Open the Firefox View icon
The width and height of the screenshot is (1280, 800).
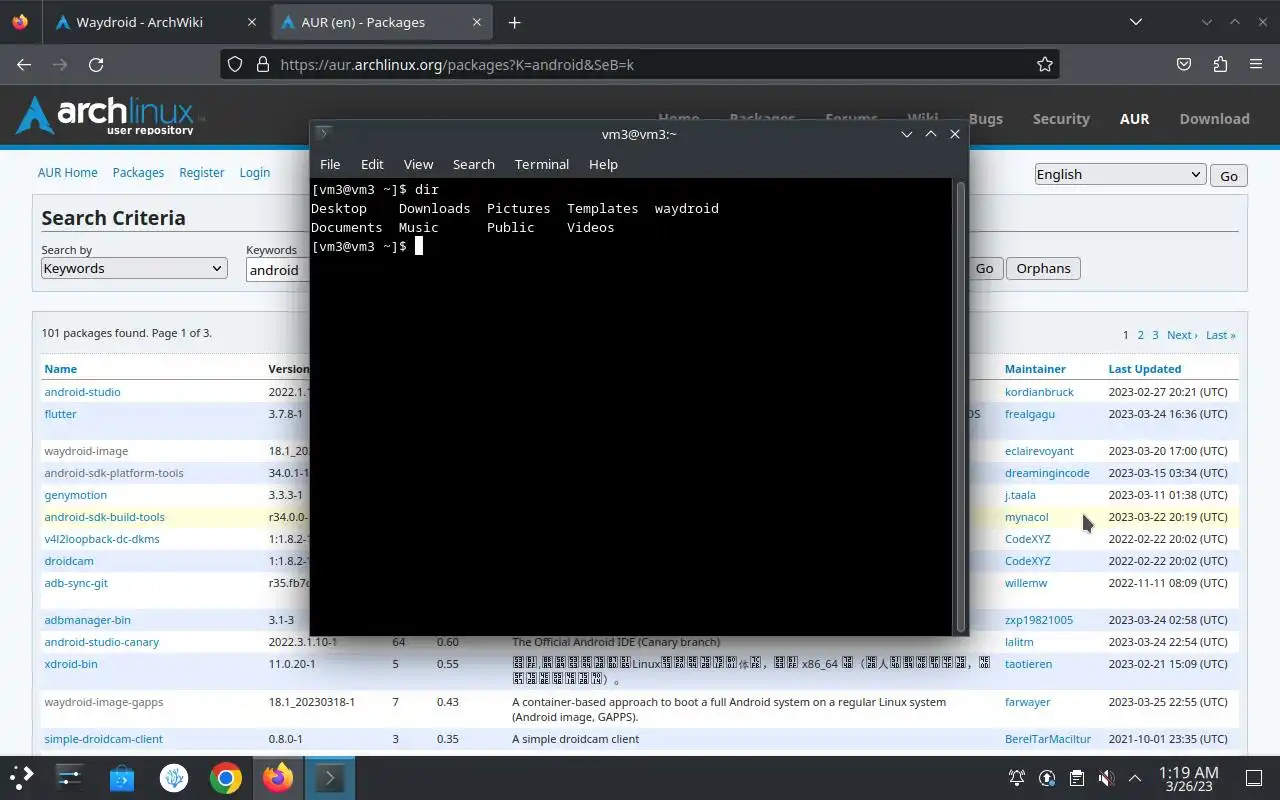[x=20, y=22]
